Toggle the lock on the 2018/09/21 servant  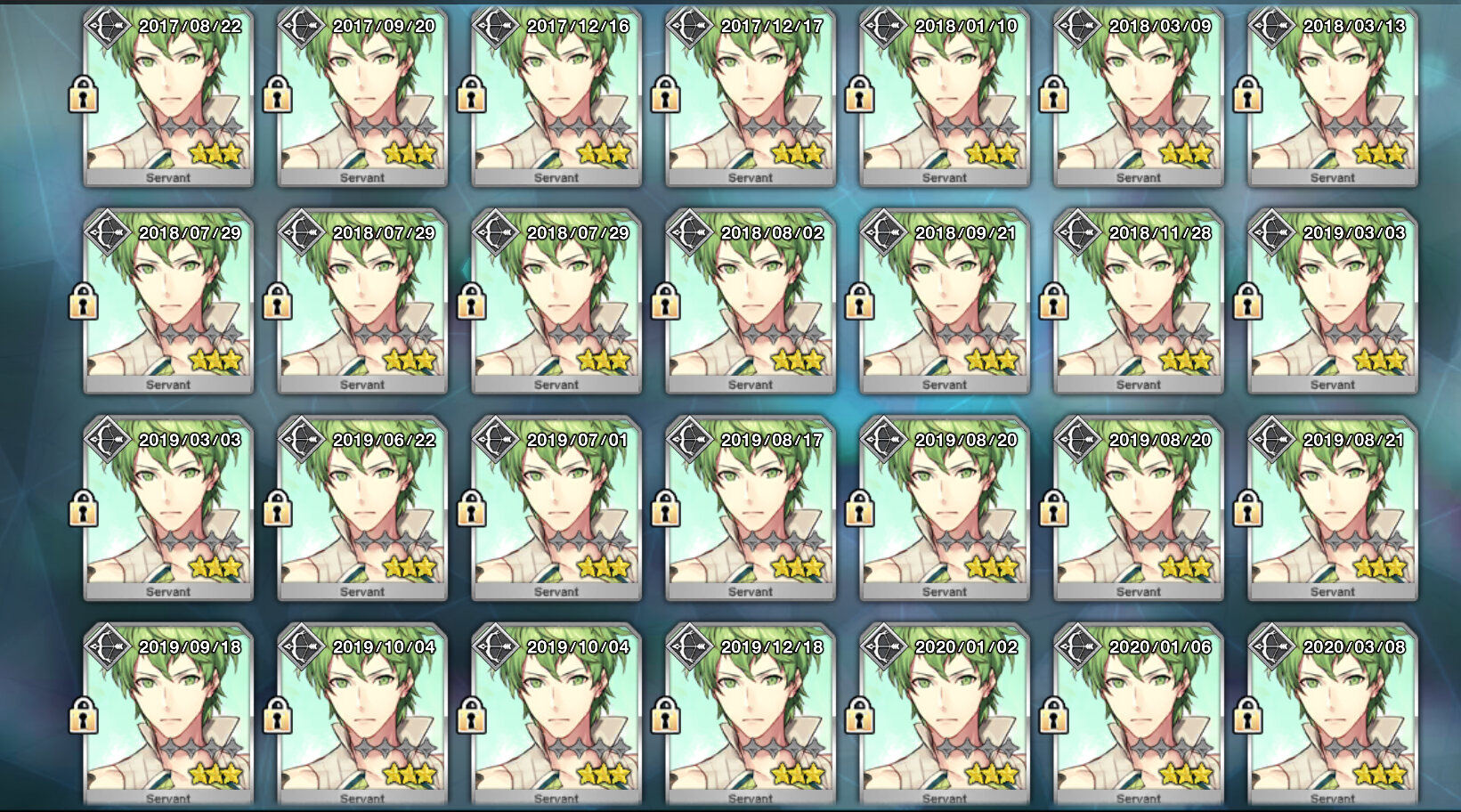coord(860,301)
